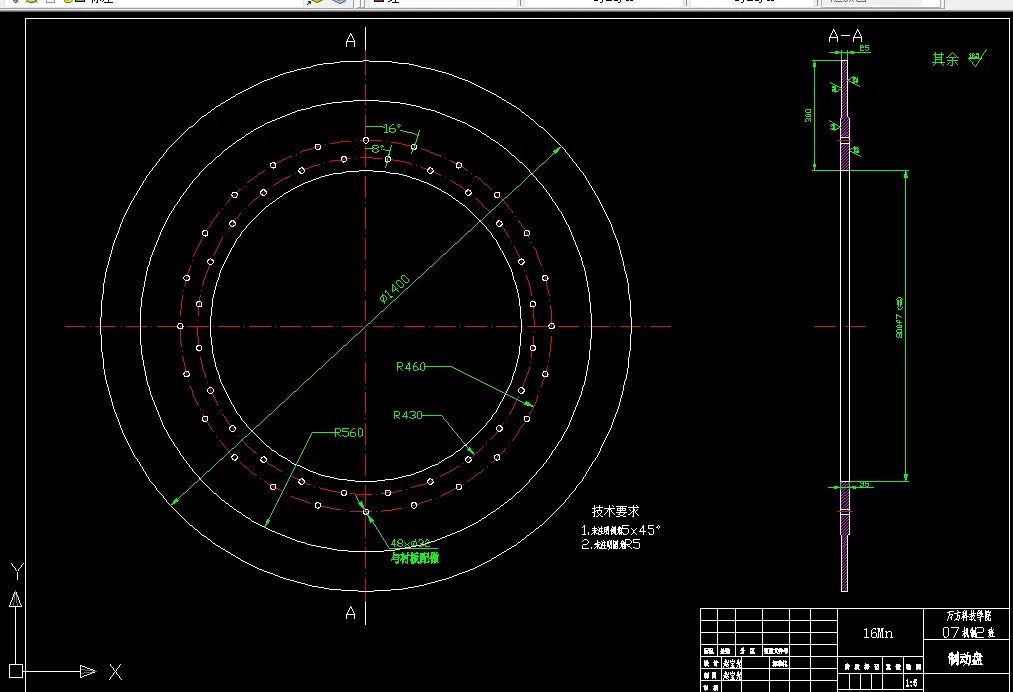The image size is (1013, 692).
Task: Select the green note 与衬板配做
Action: pyautogui.click(x=415, y=558)
